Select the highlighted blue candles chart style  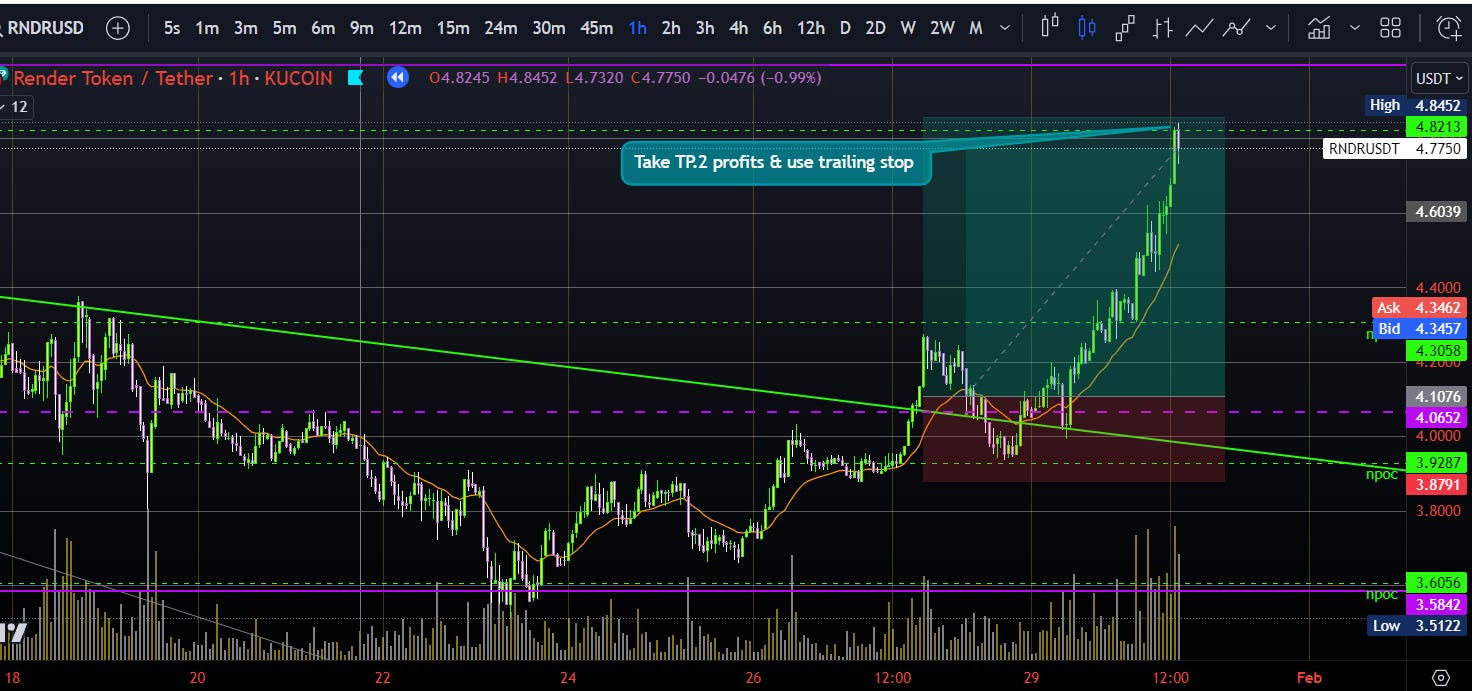tap(1087, 28)
